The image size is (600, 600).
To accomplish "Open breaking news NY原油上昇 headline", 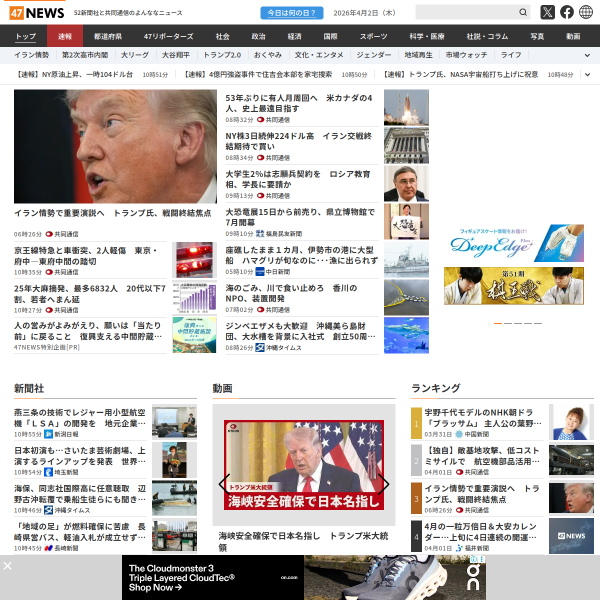I will [74, 75].
